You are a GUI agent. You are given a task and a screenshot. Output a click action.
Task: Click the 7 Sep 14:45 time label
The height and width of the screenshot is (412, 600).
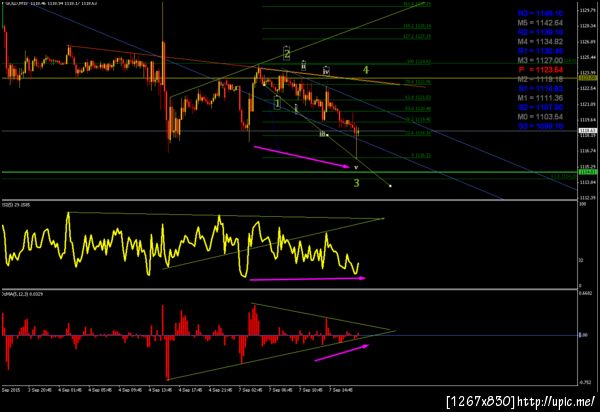click(341, 390)
